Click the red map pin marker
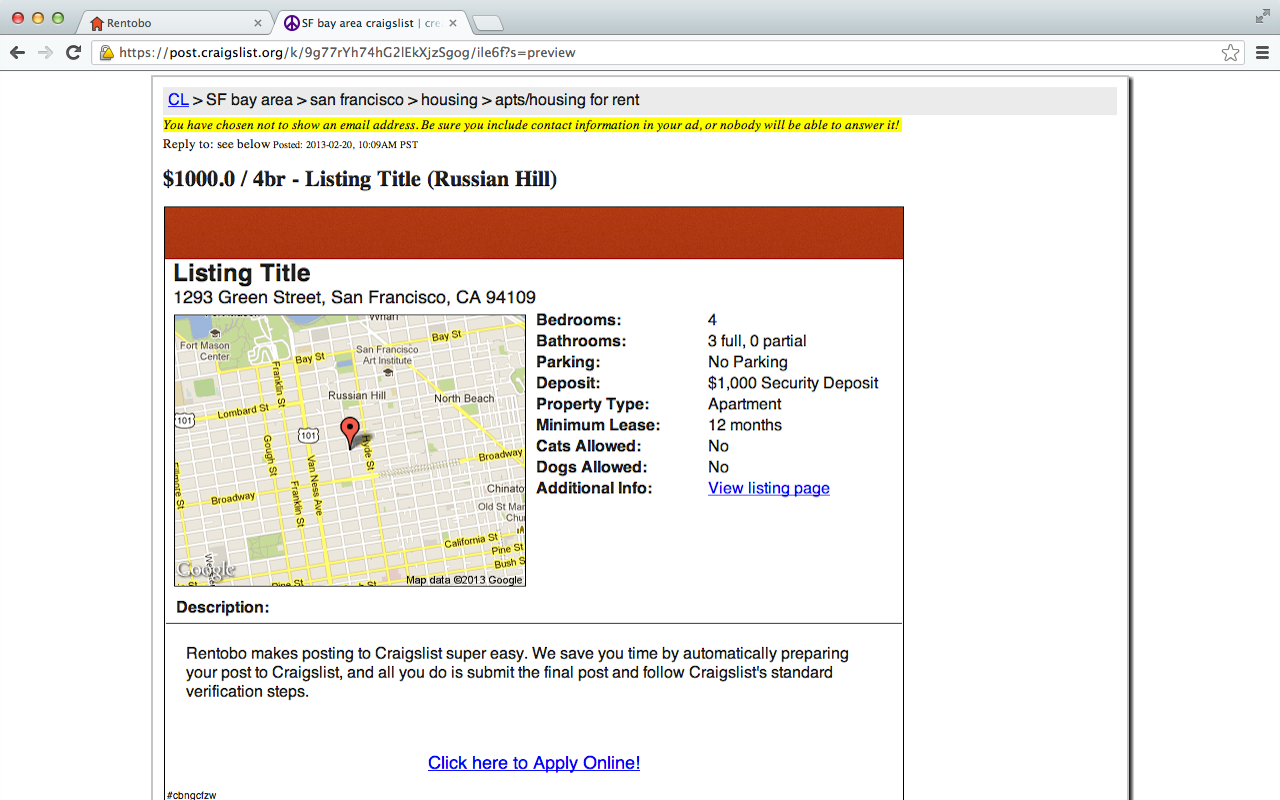This screenshot has height=800, width=1280. click(349, 432)
